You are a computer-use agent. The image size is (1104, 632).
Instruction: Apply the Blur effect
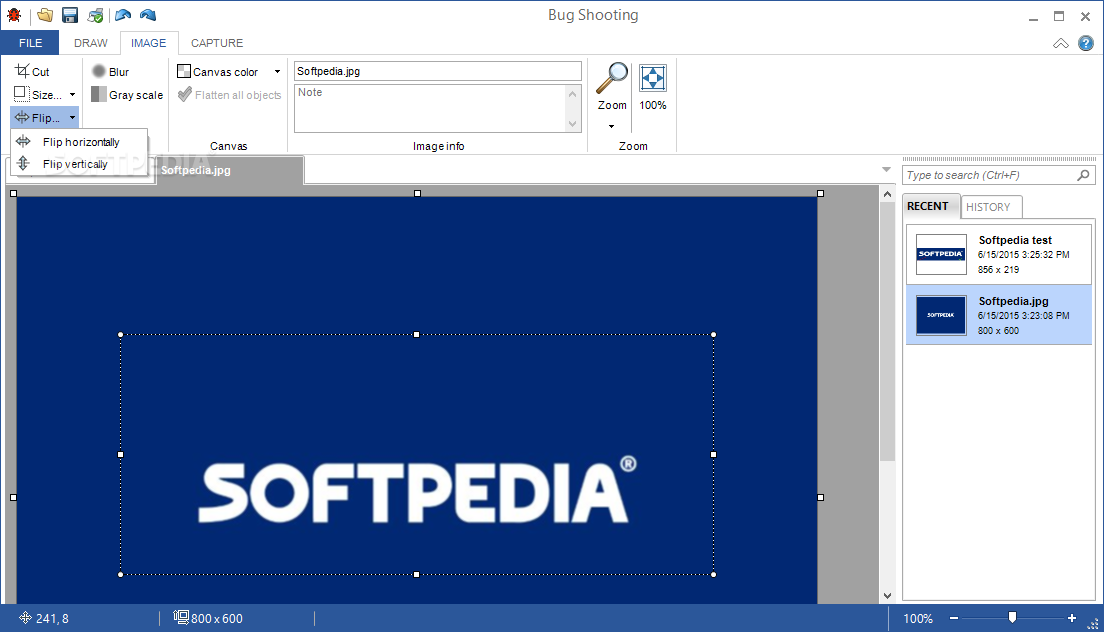pyautogui.click(x=111, y=72)
